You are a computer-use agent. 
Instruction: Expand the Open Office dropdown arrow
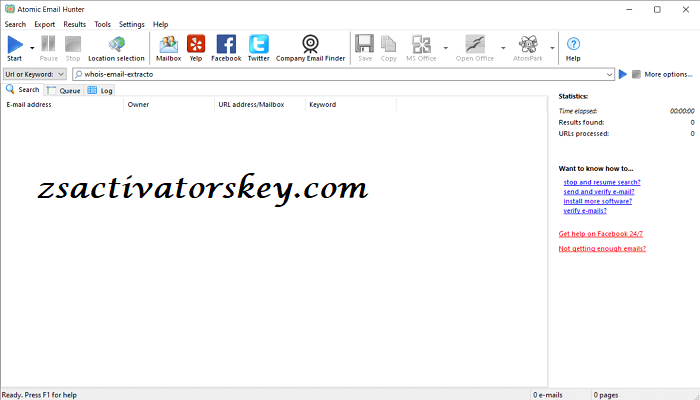[x=503, y=48]
